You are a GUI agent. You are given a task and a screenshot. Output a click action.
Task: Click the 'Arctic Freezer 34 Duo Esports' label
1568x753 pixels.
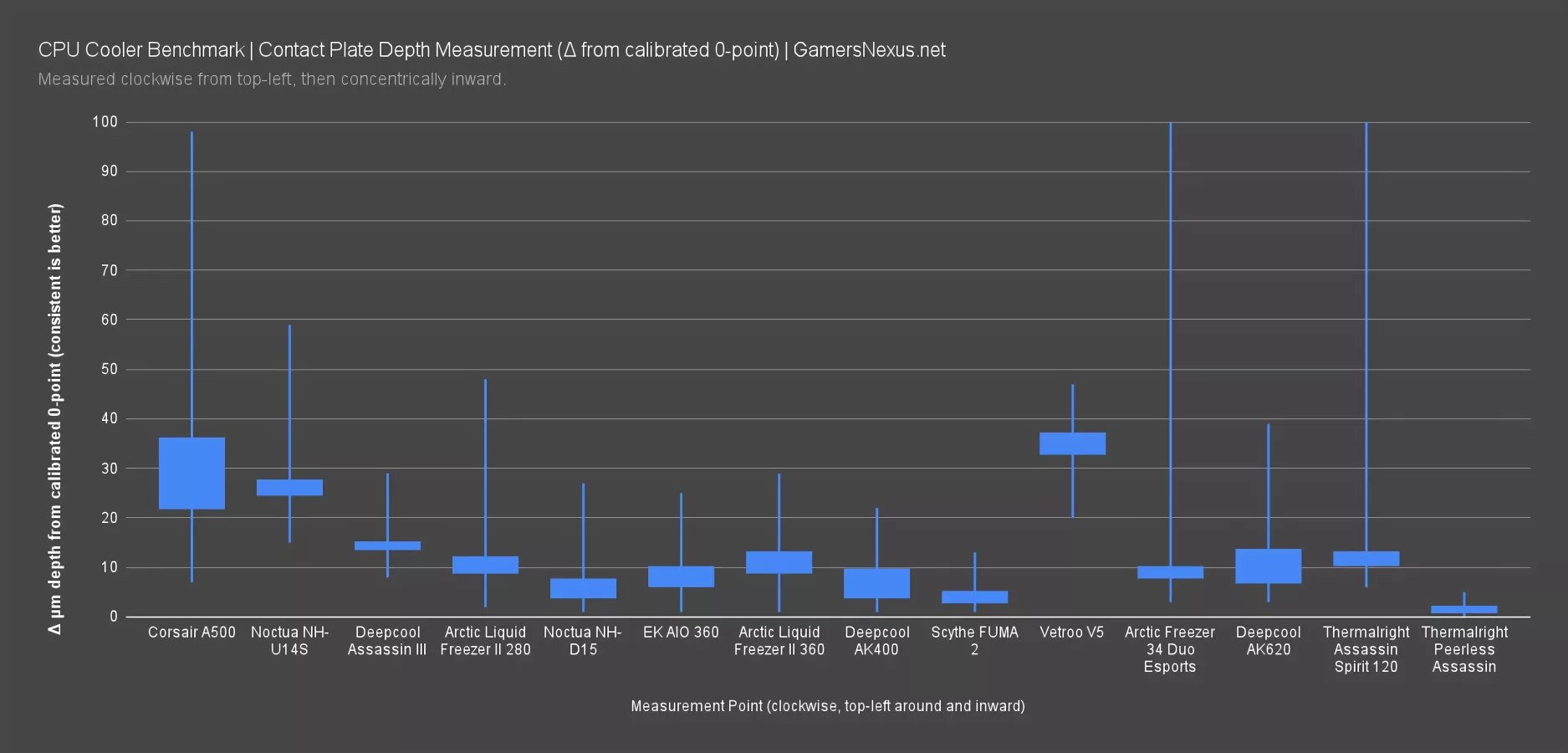[x=1169, y=649]
